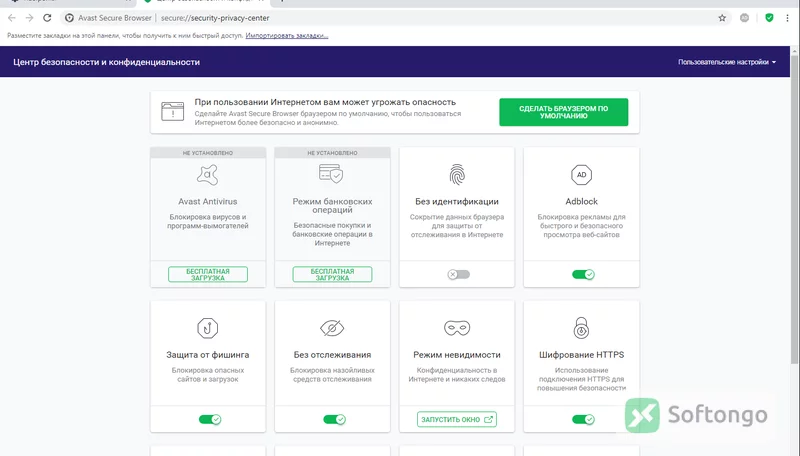800x456 pixels.
Task: Click the Avast site info icon in address bar
Action: point(69,18)
